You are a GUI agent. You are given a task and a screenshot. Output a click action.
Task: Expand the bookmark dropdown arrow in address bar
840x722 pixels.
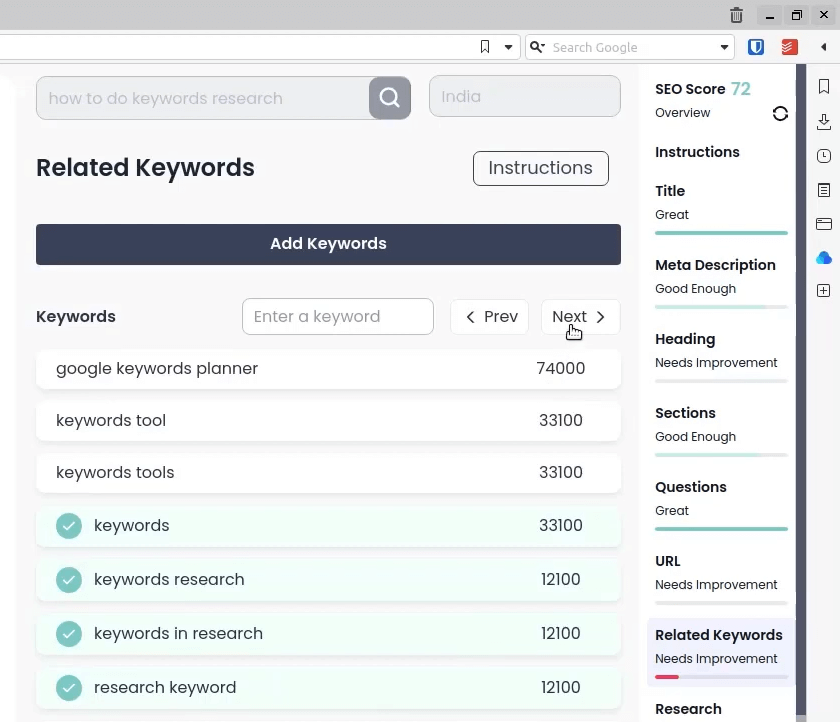(508, 47)
